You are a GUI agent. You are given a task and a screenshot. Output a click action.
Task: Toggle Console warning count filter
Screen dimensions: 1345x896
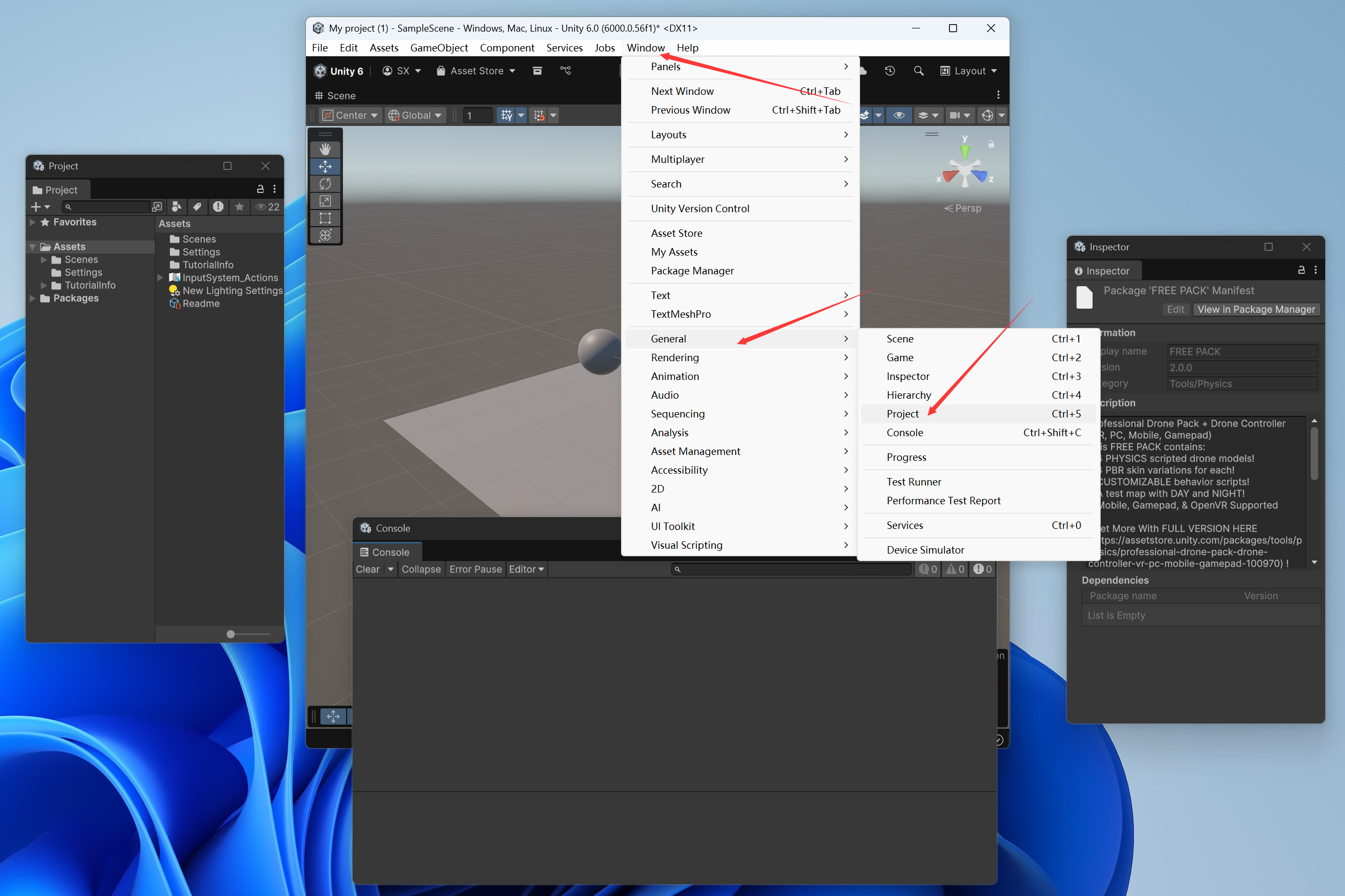click(955, 569)
